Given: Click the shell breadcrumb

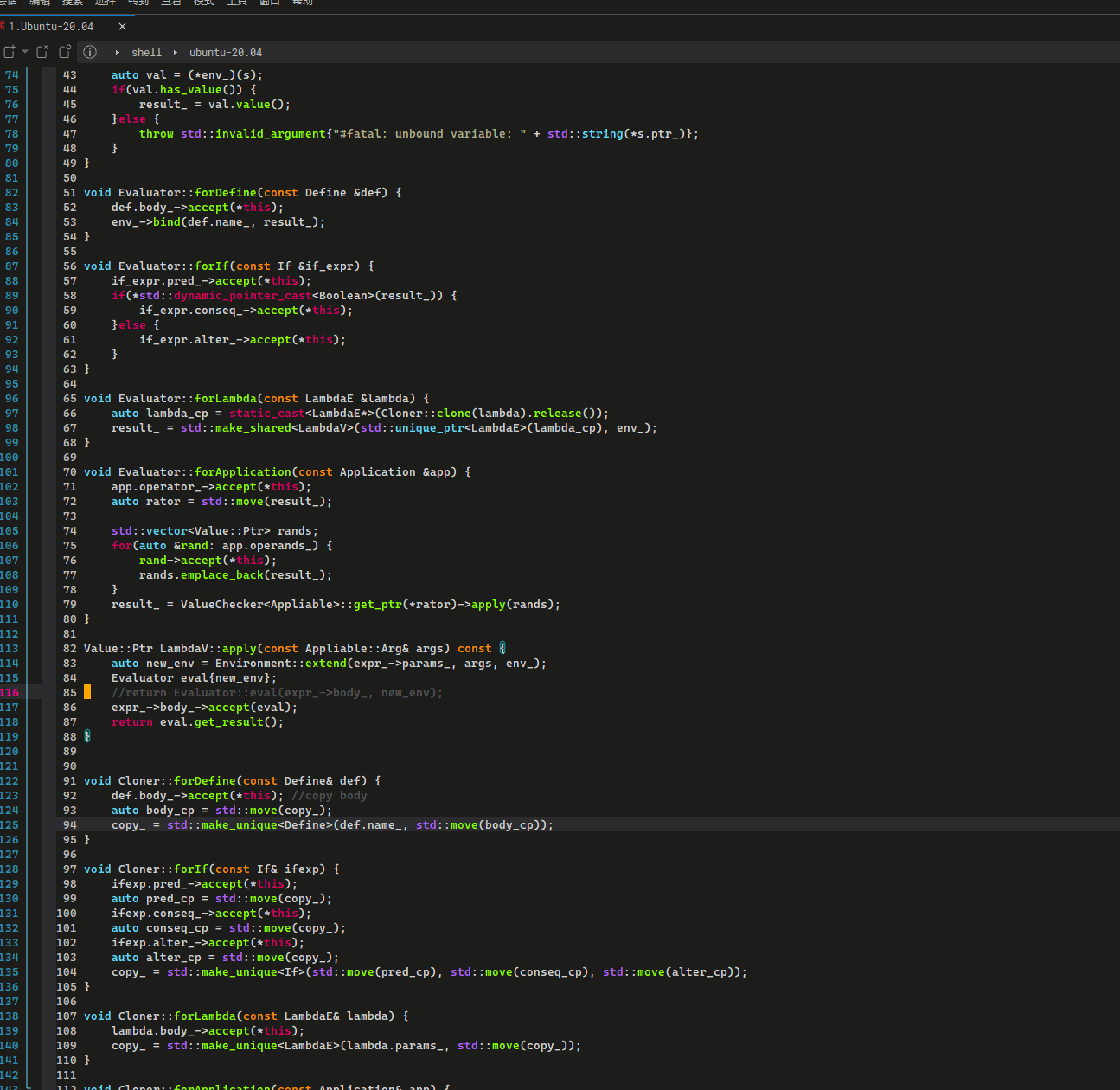Looking at the screenshot, I should pos(146,53).
